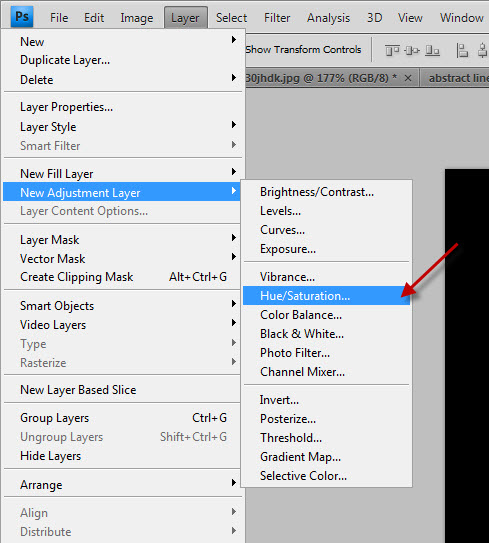Add a Posterize adjustment layer

pos(327,419)
